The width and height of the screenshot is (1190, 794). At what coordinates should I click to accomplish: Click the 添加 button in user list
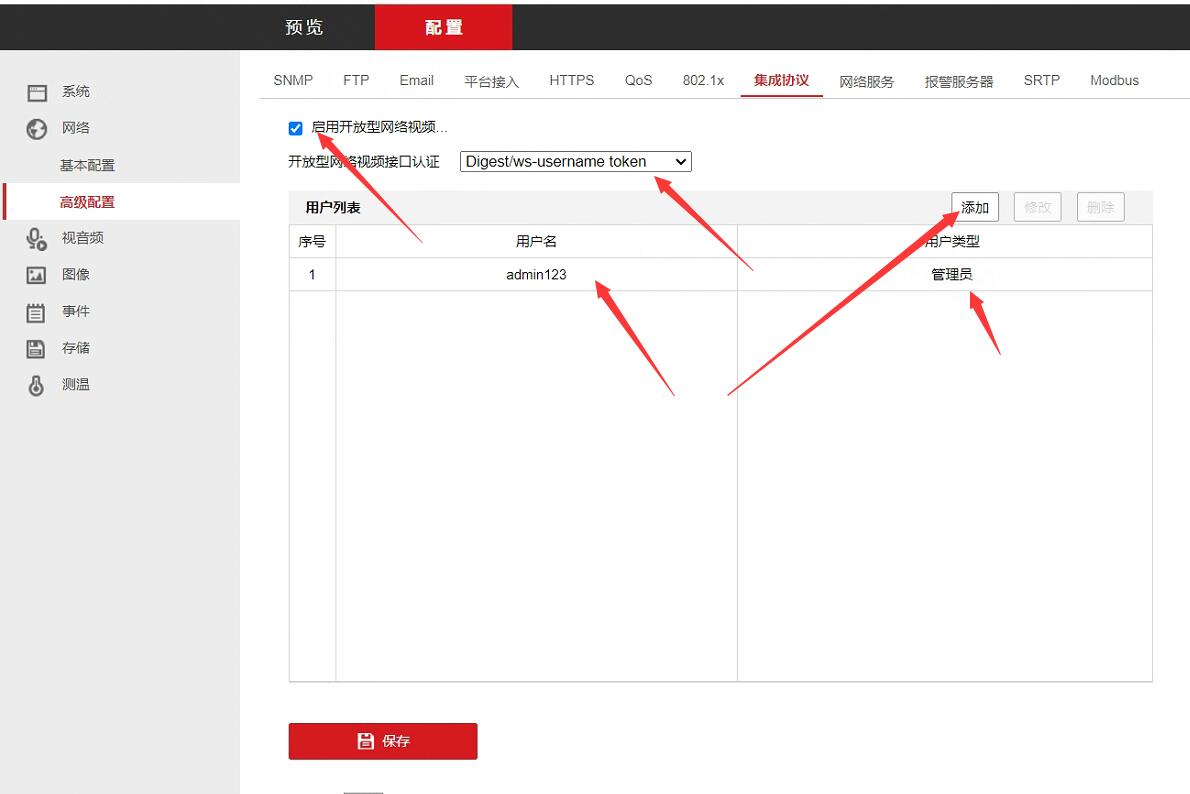[974, 207]
